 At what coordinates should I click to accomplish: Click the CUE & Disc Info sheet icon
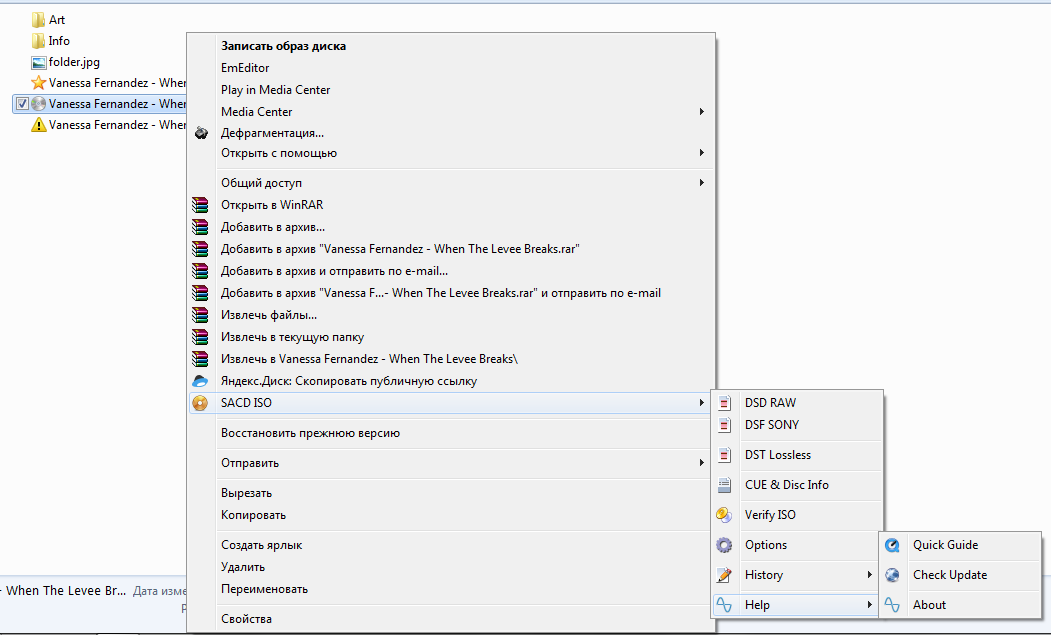click(724, 485)
